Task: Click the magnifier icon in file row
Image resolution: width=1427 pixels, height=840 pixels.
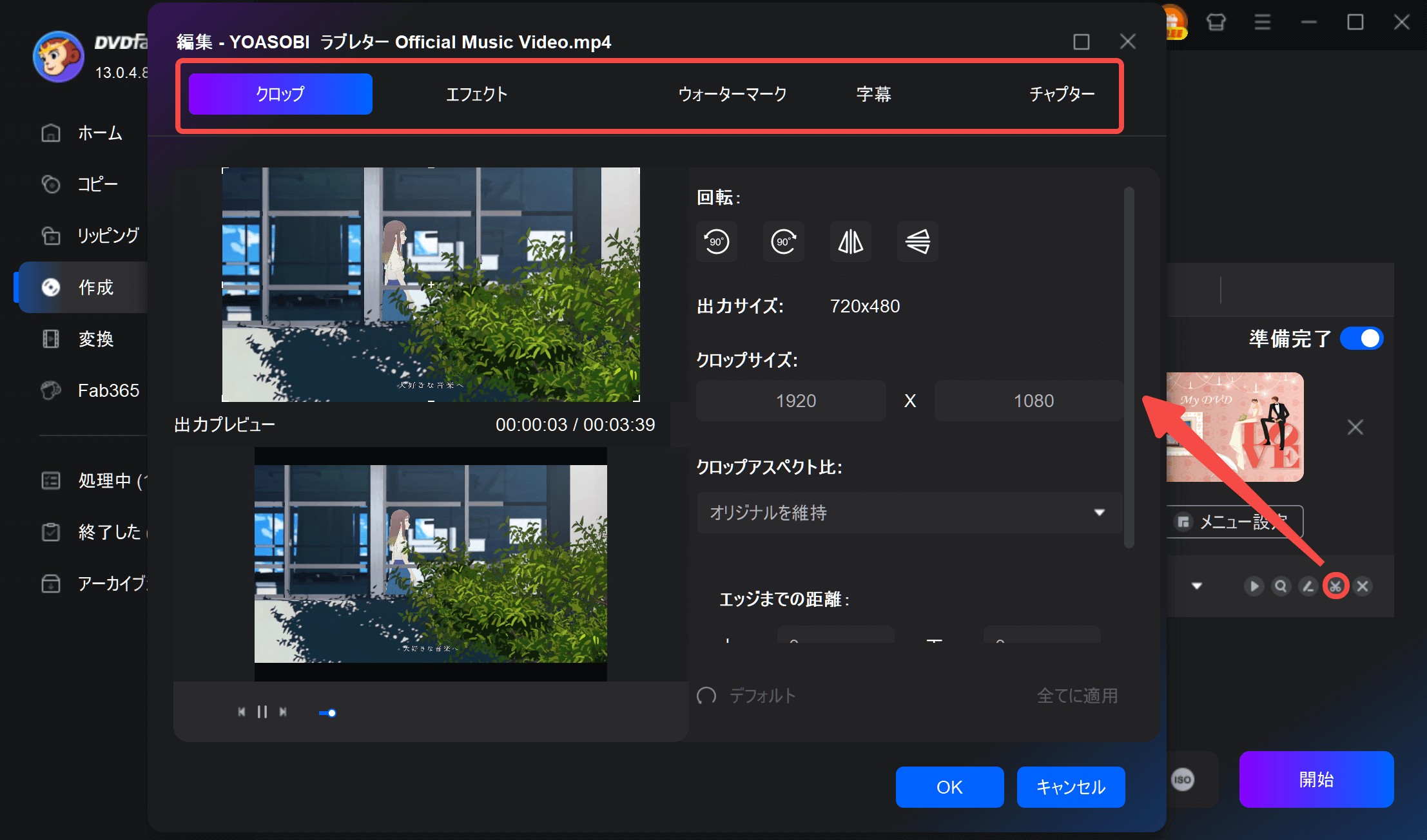Action: tap(1281, 586)
